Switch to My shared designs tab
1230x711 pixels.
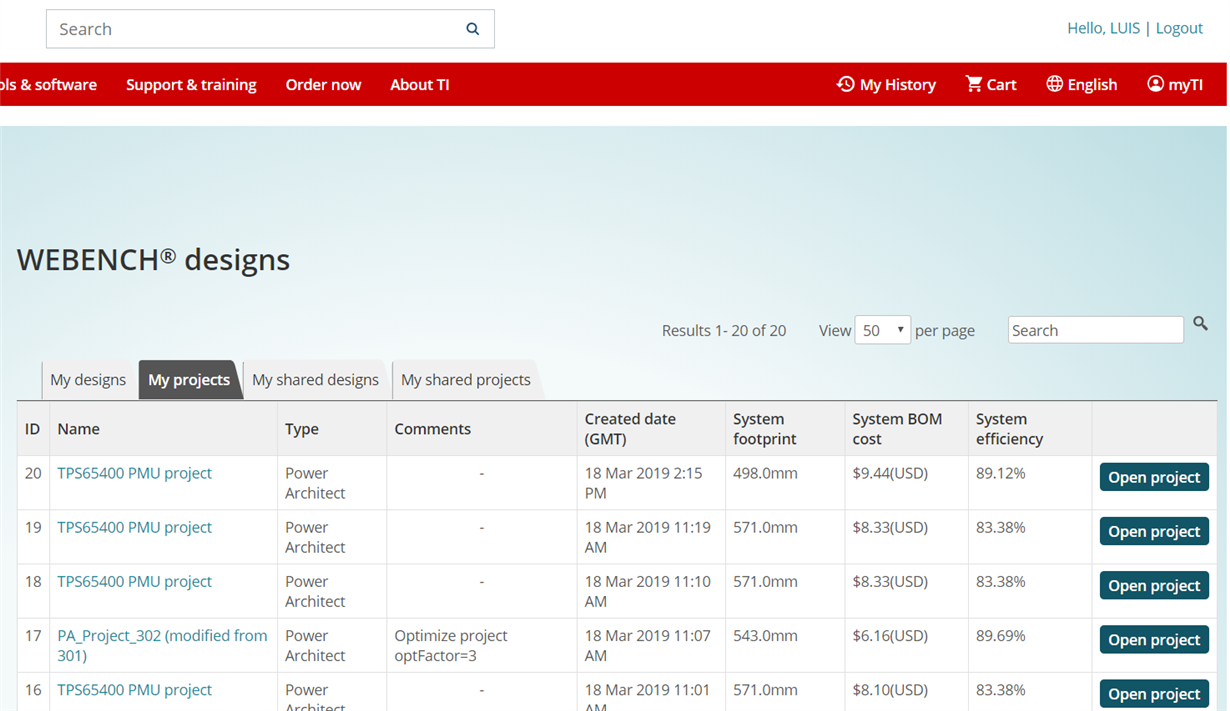pyautogui.click(x=316, y=380)
